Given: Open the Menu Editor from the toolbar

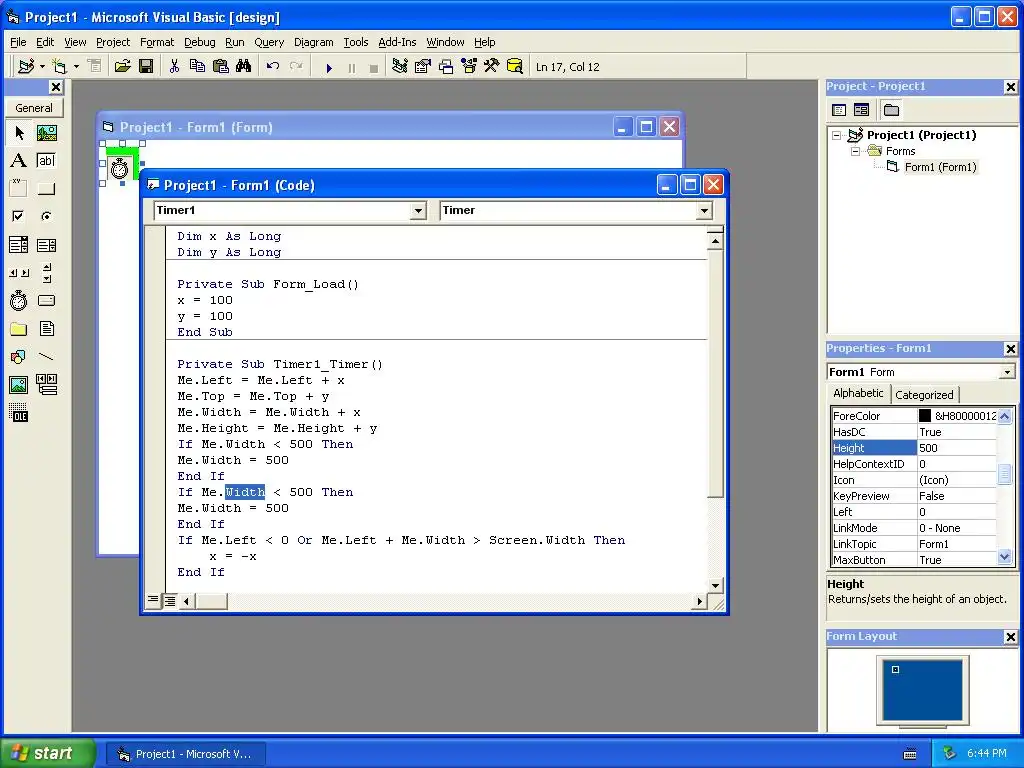Looking at the screenshot, I should [95, 66].
